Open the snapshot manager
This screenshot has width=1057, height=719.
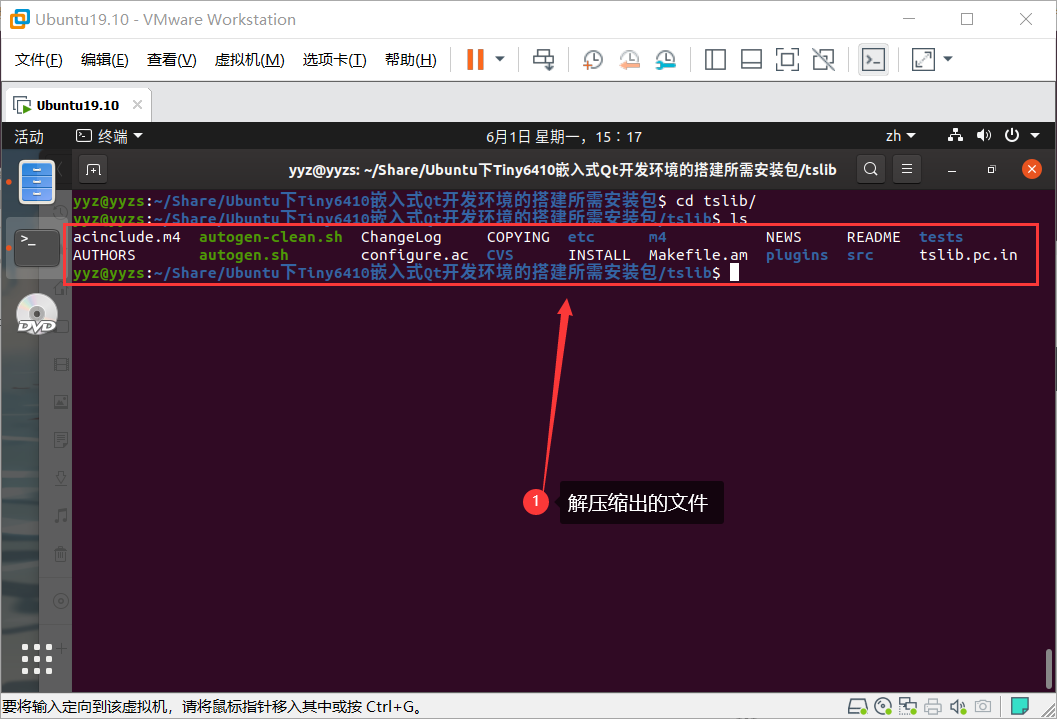click(x=665, y=59)
